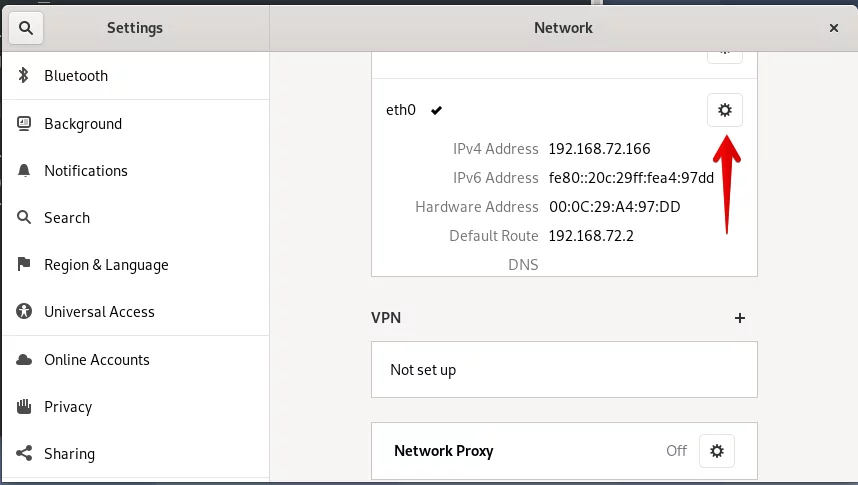Click the Not set up VPN row
This screenshot has height=485, width=858.
click(564, 370)
